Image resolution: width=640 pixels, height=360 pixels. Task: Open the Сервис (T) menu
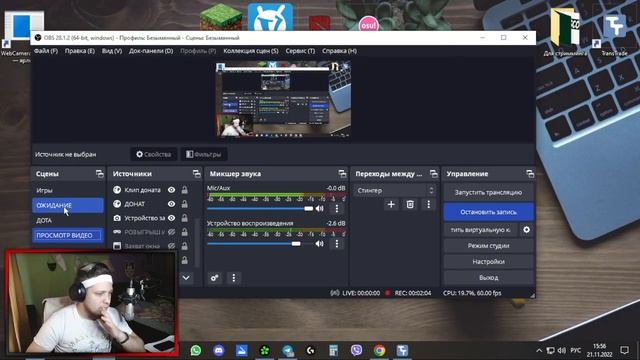coord(300,51)
